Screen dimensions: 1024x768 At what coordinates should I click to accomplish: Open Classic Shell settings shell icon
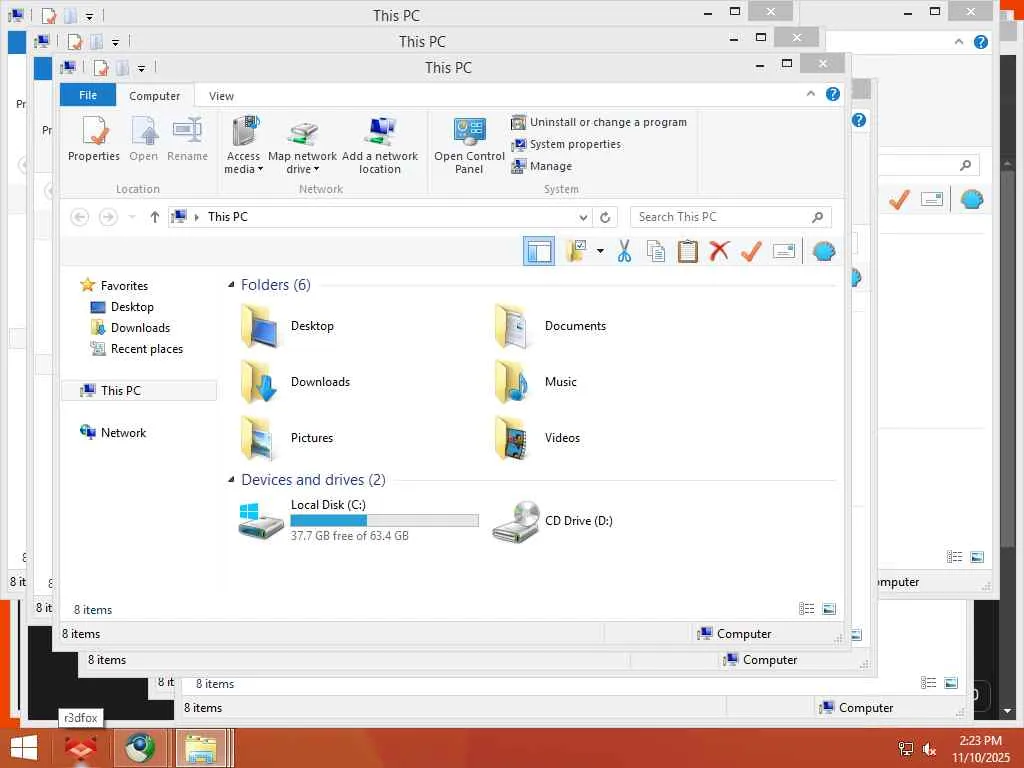point(824,251)
